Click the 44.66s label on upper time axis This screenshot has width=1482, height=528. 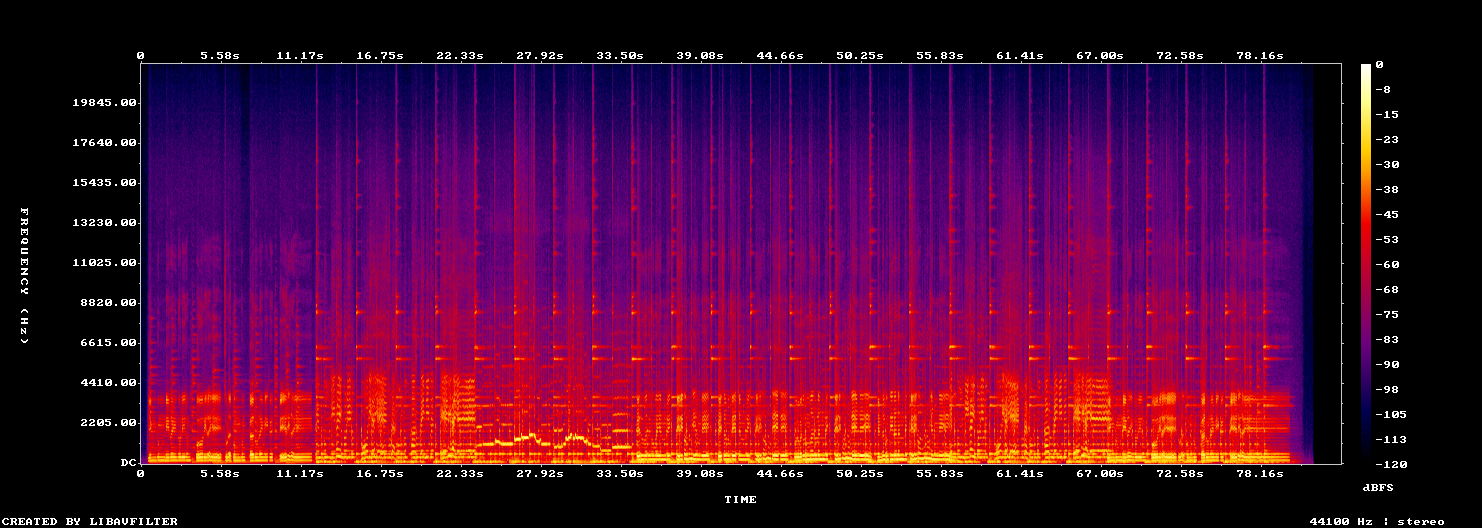pos(780,56)
